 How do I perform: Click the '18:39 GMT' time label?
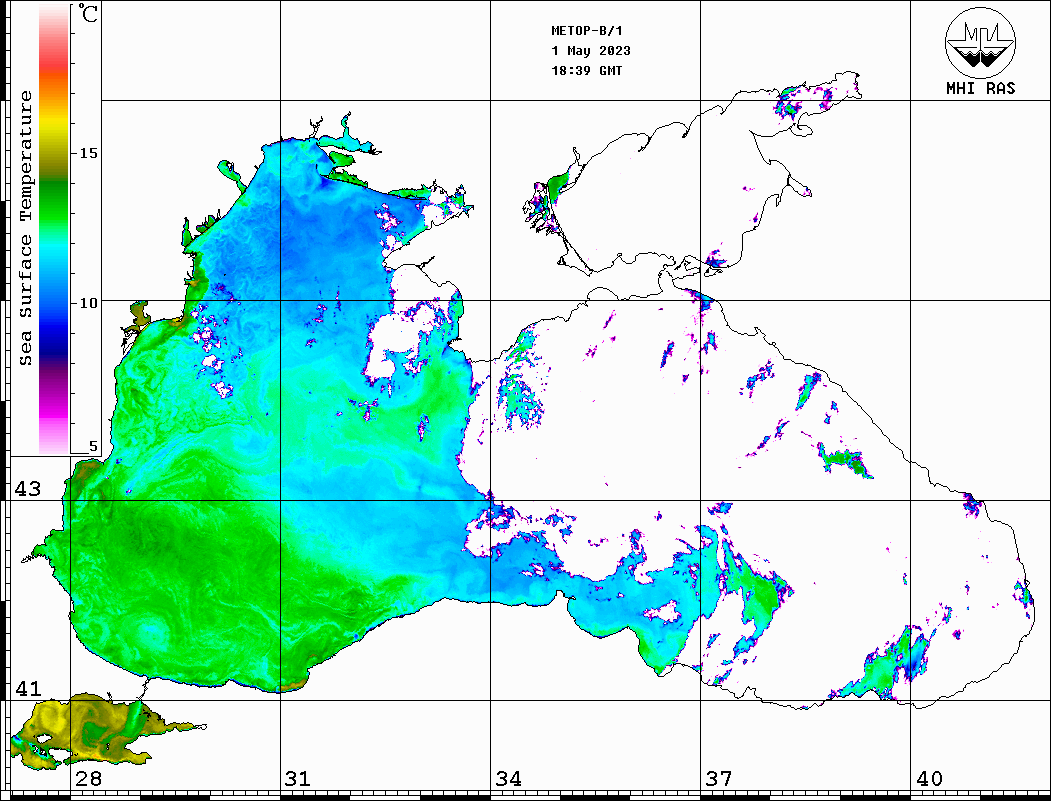586,71
